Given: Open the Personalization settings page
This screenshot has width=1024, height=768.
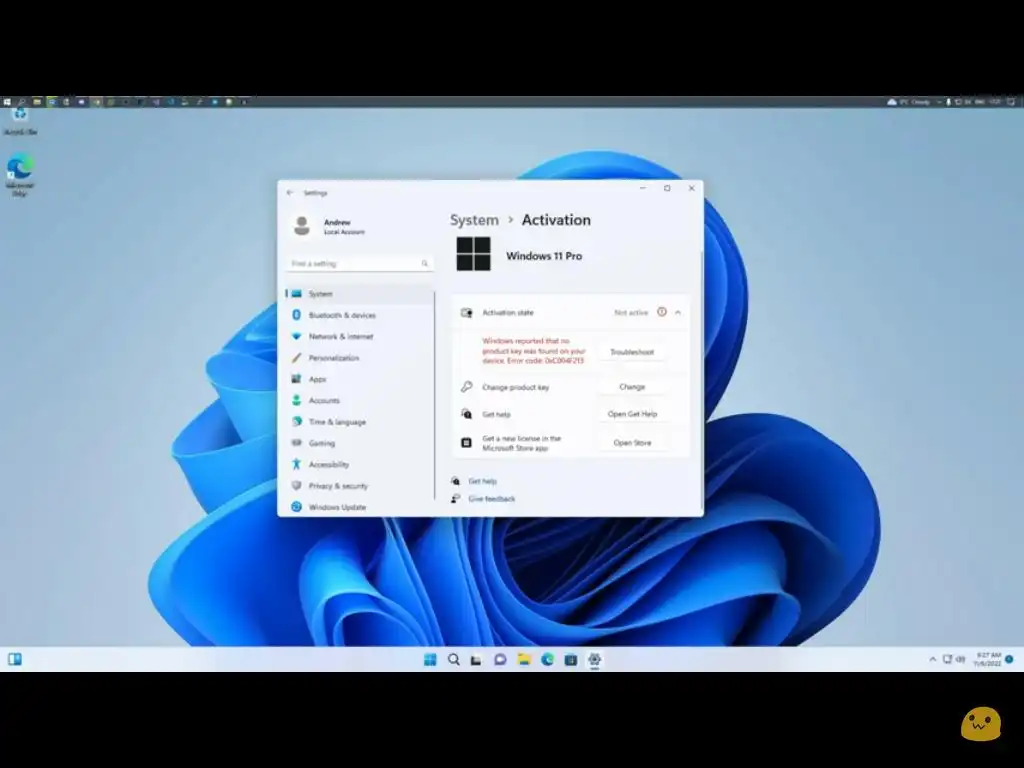Looking at the screenshot, I should [359, 358].
